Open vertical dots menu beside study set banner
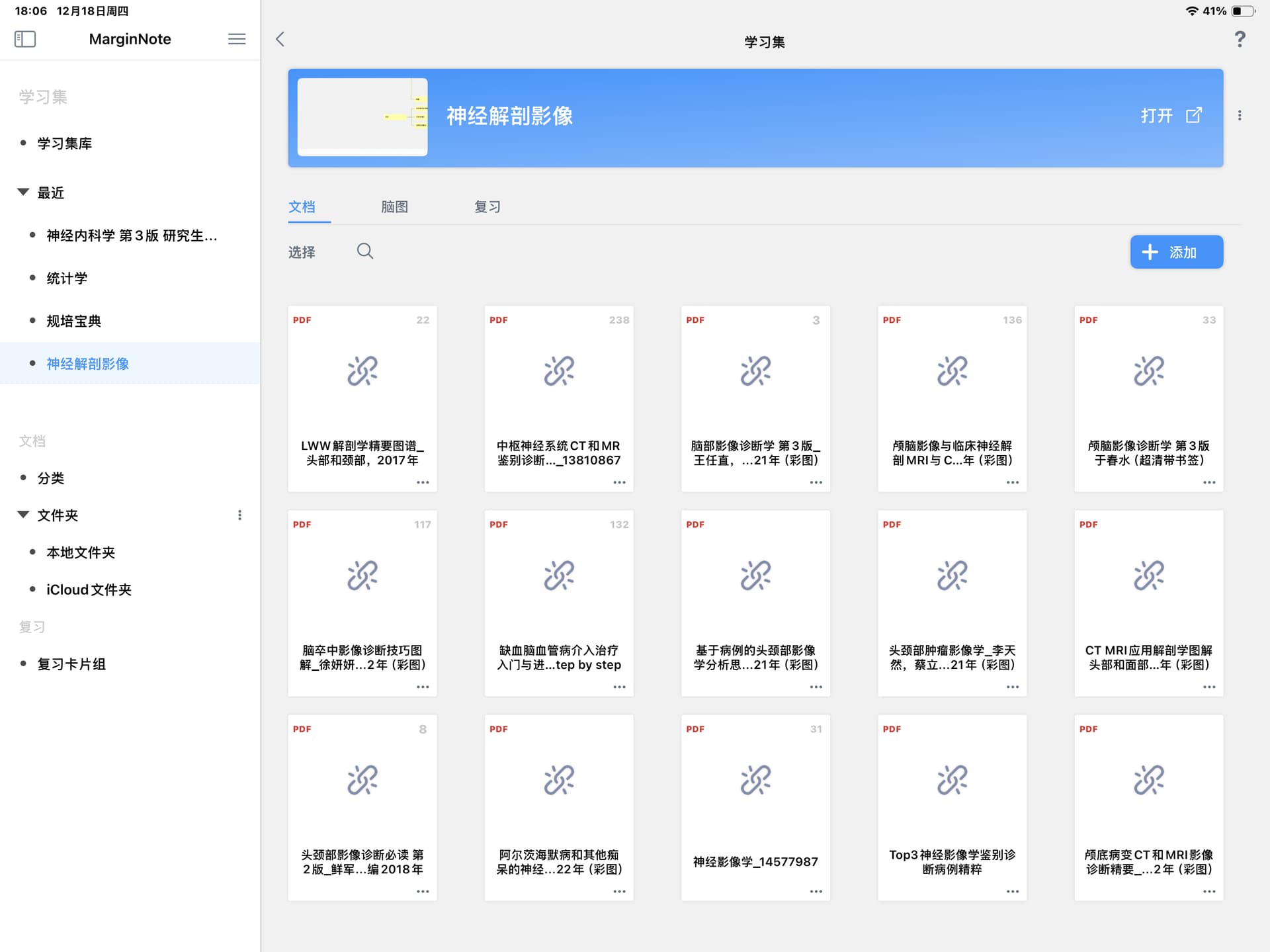This screenshot has height=952, width=1270. pos(1240,116)
